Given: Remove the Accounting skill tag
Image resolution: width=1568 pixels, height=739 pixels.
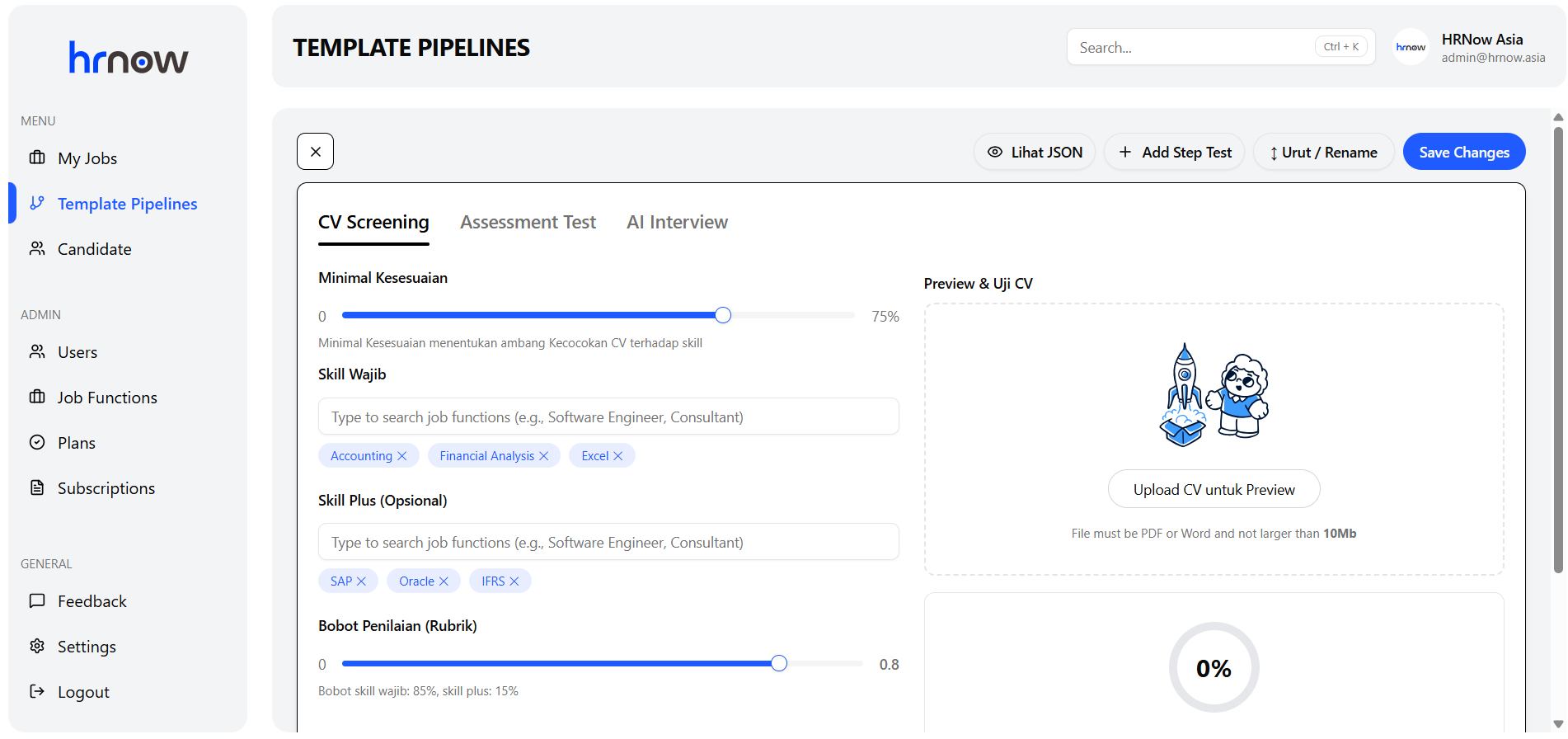Looking at the screenshot, I should pos(402,456).
